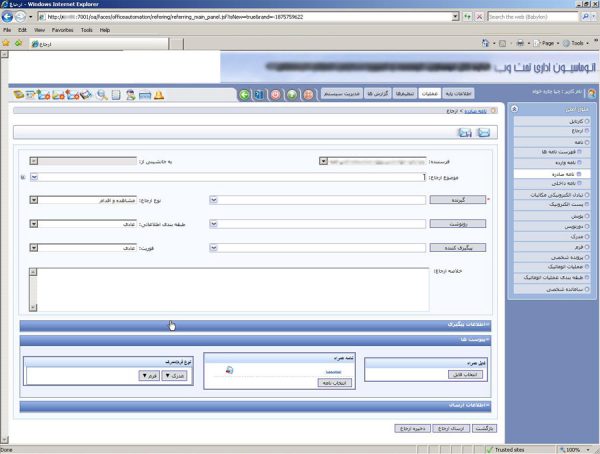
Task: Click the گیرنده recipient button
Action: [x=458, y=200]
